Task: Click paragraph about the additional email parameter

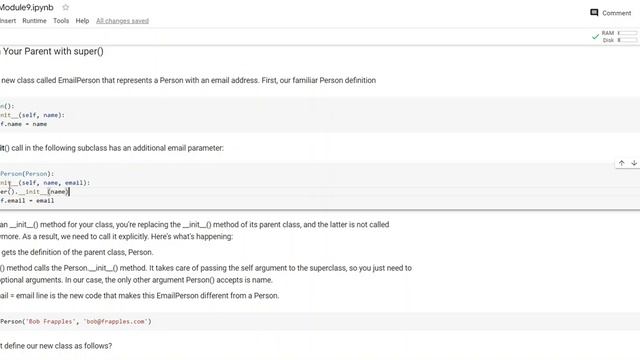Action: tap(111, 148)
